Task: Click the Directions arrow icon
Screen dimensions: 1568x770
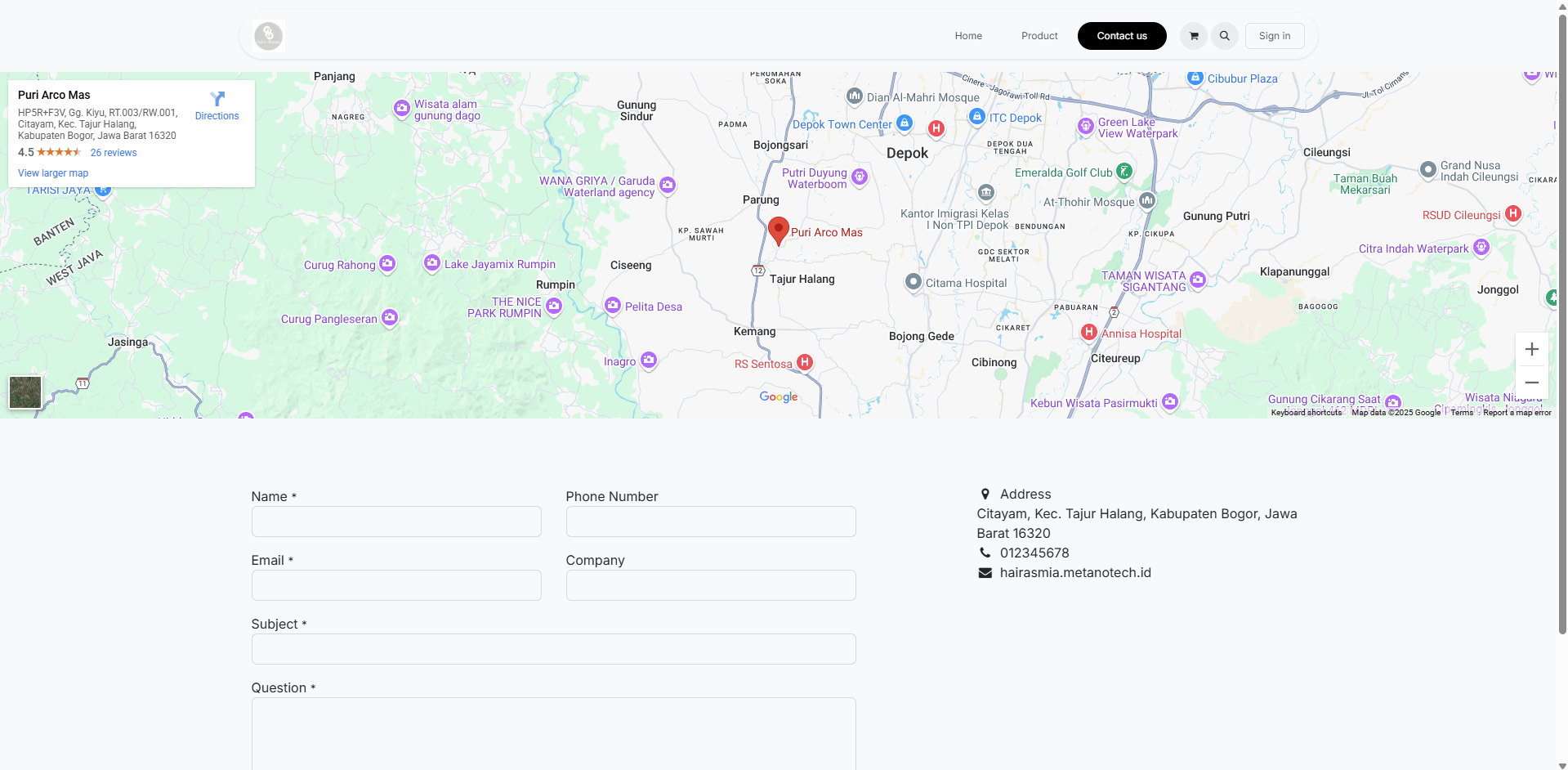Action: (217, 99)
